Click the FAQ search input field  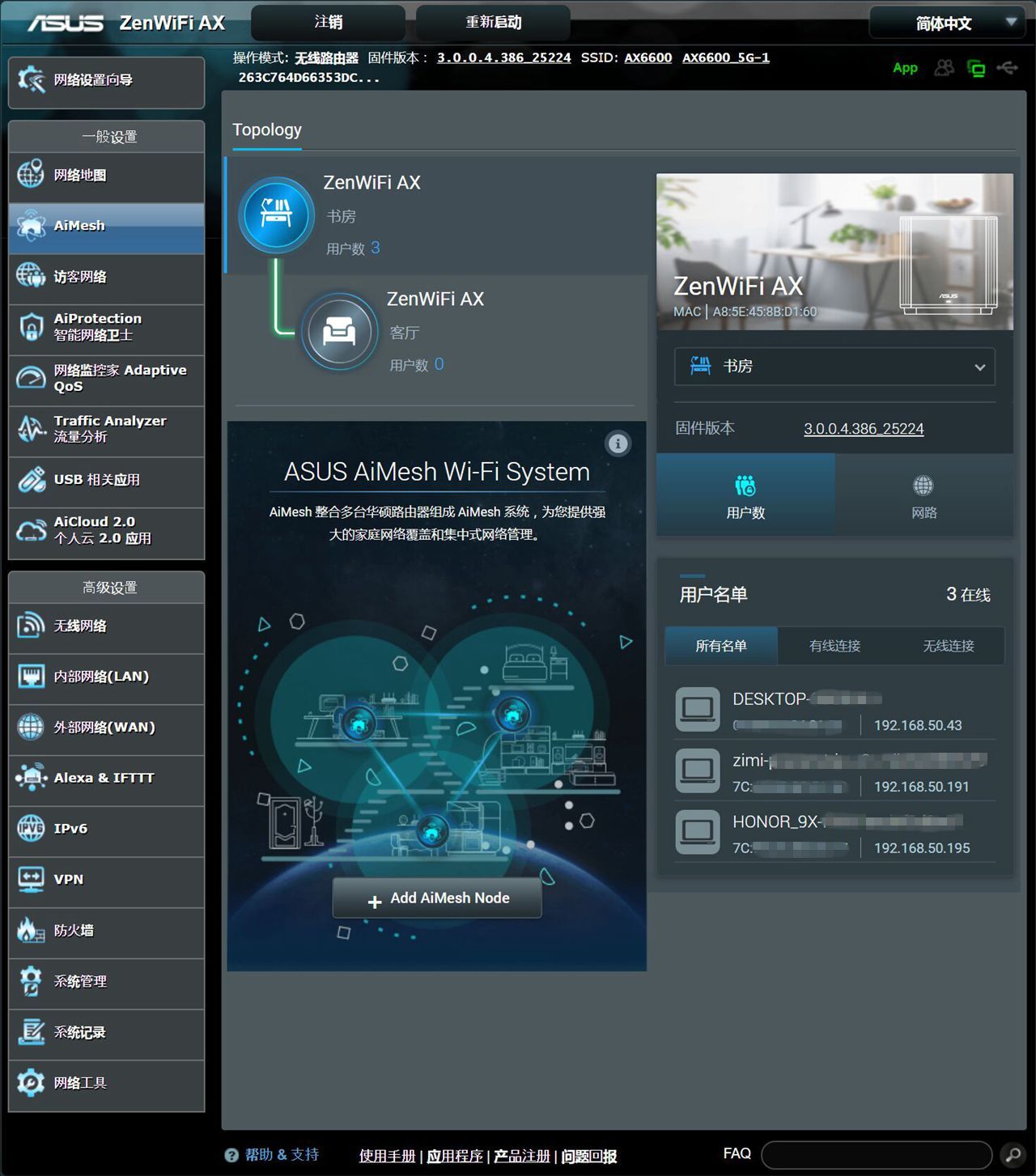point(877,1155)
